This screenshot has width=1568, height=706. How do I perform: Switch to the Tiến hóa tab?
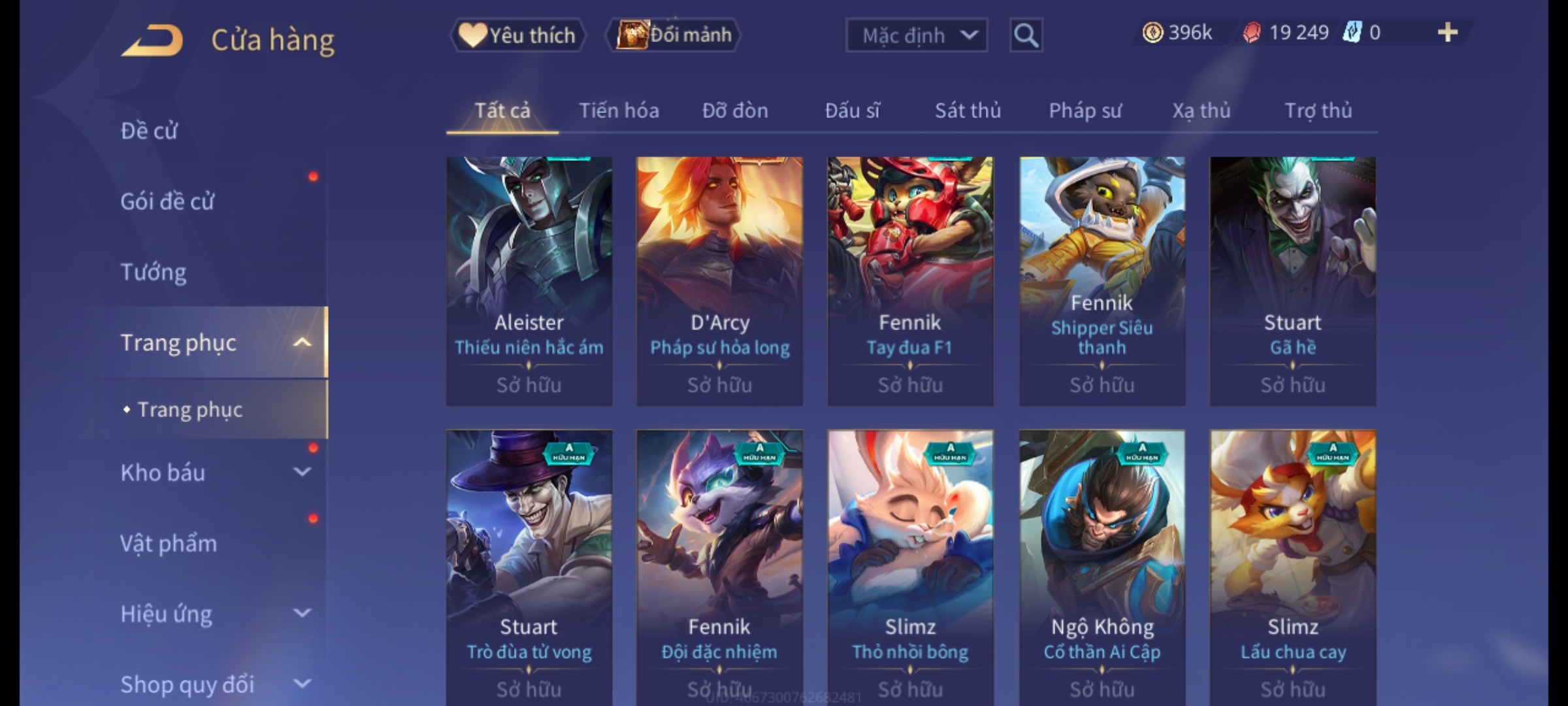coord(619,110)
